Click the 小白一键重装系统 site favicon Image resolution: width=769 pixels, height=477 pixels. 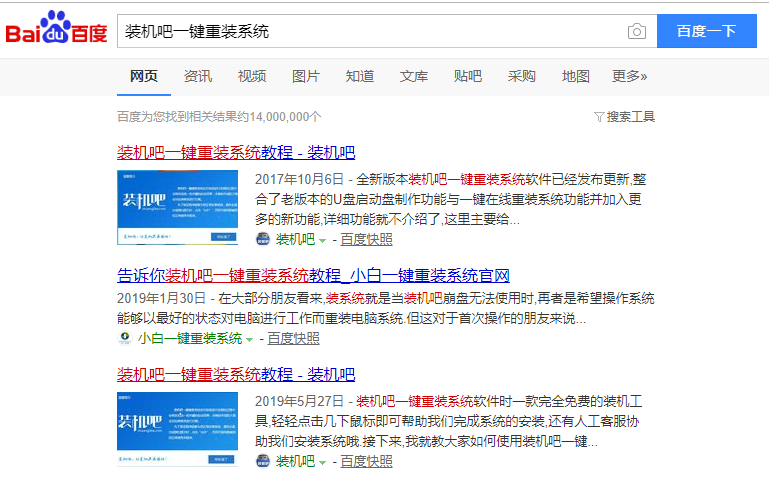[125, 339]
